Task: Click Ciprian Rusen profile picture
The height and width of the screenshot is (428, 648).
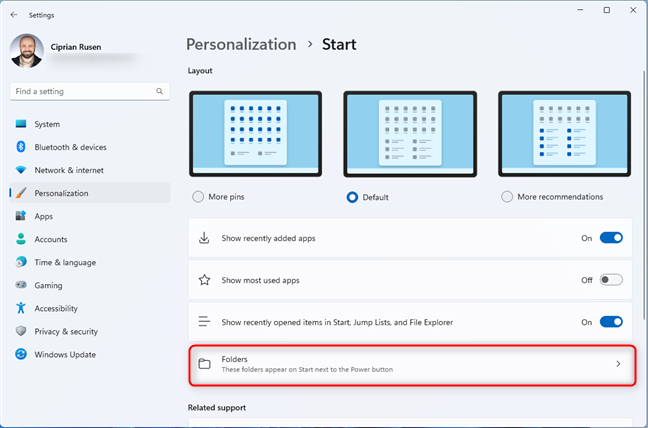Action: coord(27,51)
